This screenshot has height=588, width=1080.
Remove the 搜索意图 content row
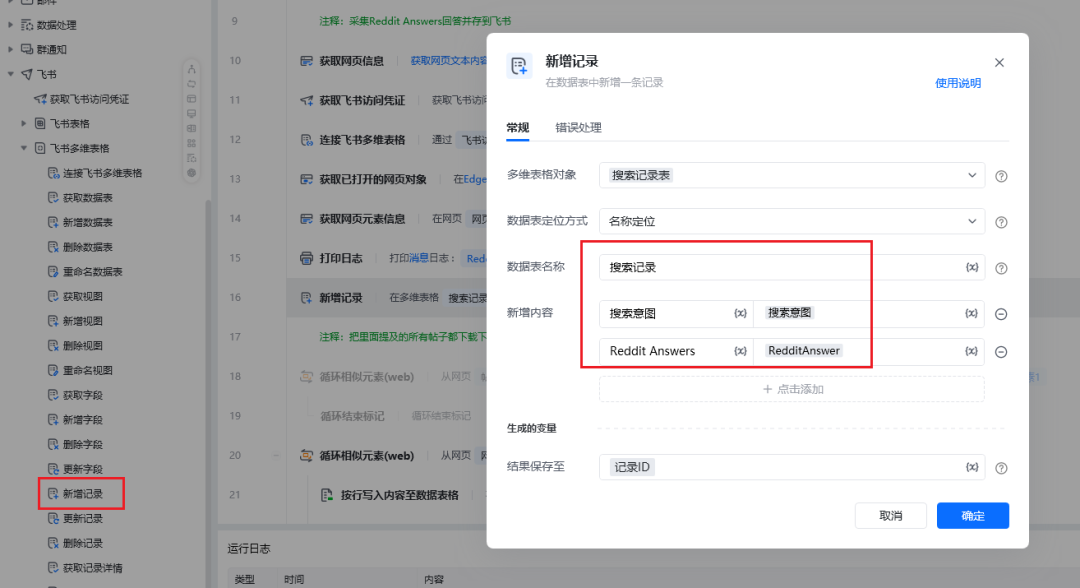click(x=1001, y=314)
